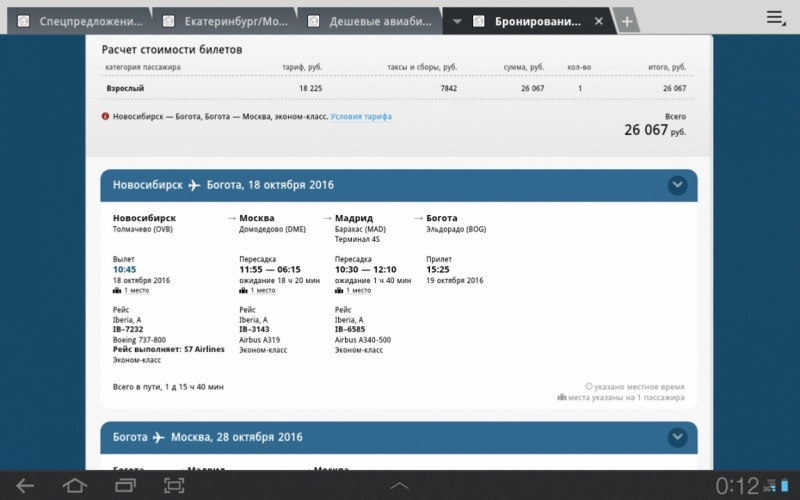Open the dropdown arrow on the active tab
Viewport: 800px width, 500px height.
click(457, 21)
